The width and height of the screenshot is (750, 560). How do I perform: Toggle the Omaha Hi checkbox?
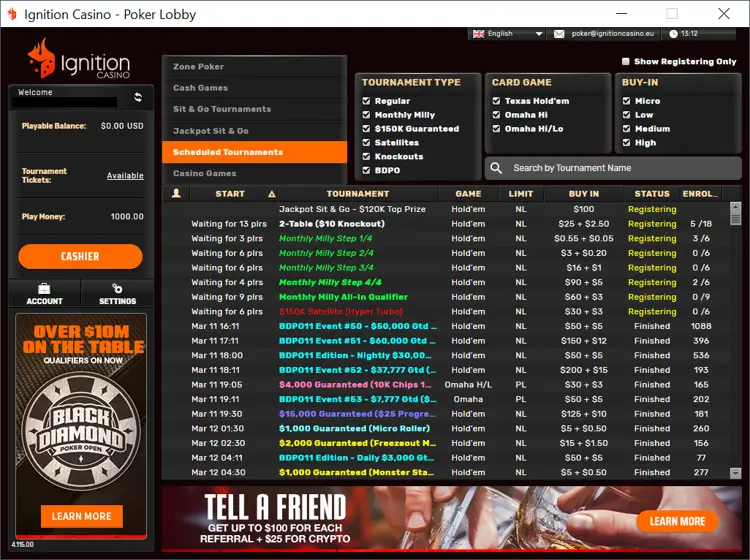[x=496, y=115]
